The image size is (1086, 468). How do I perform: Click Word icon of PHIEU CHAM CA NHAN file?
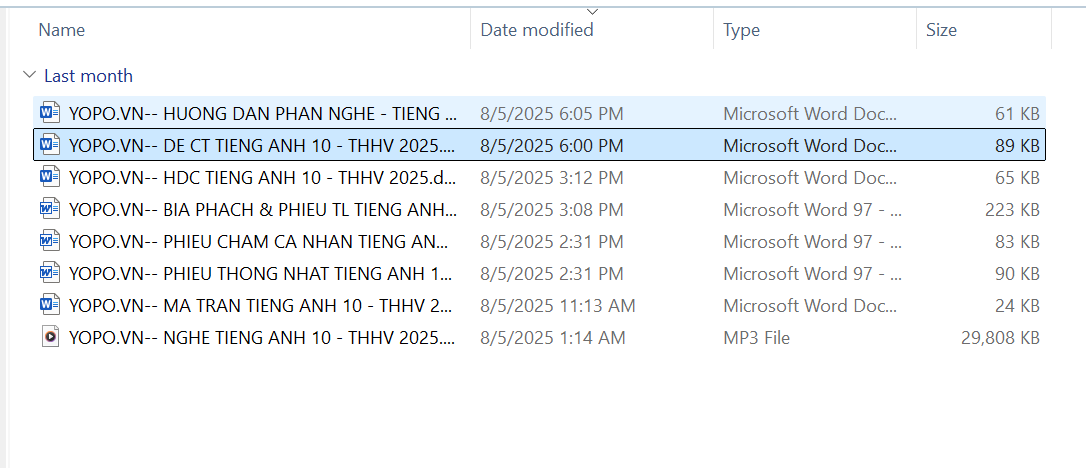(49, 241)
